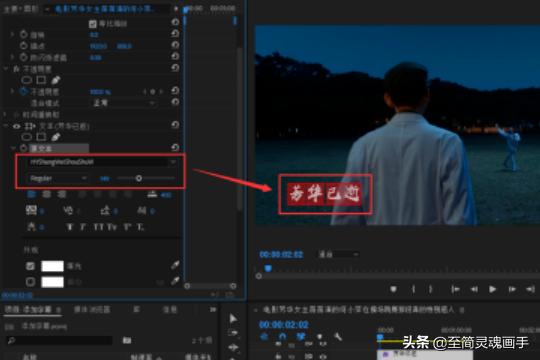
Task: Collapse the Text effect group
Action: 5,126
